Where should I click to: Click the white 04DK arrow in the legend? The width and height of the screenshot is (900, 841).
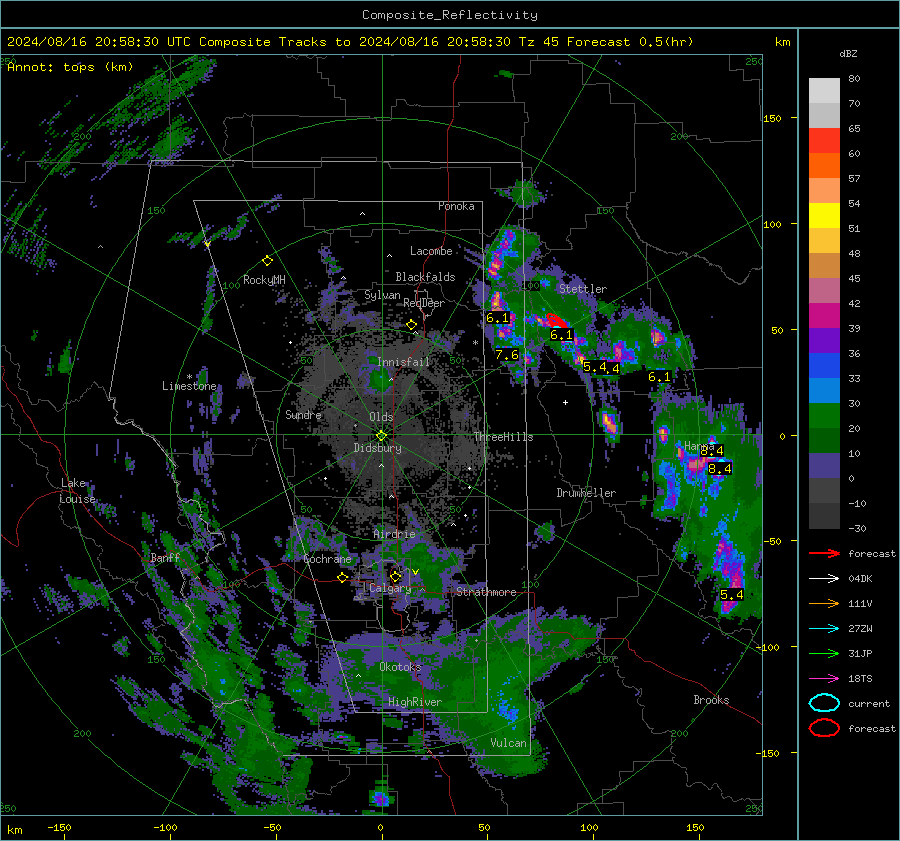pos(824,578)
